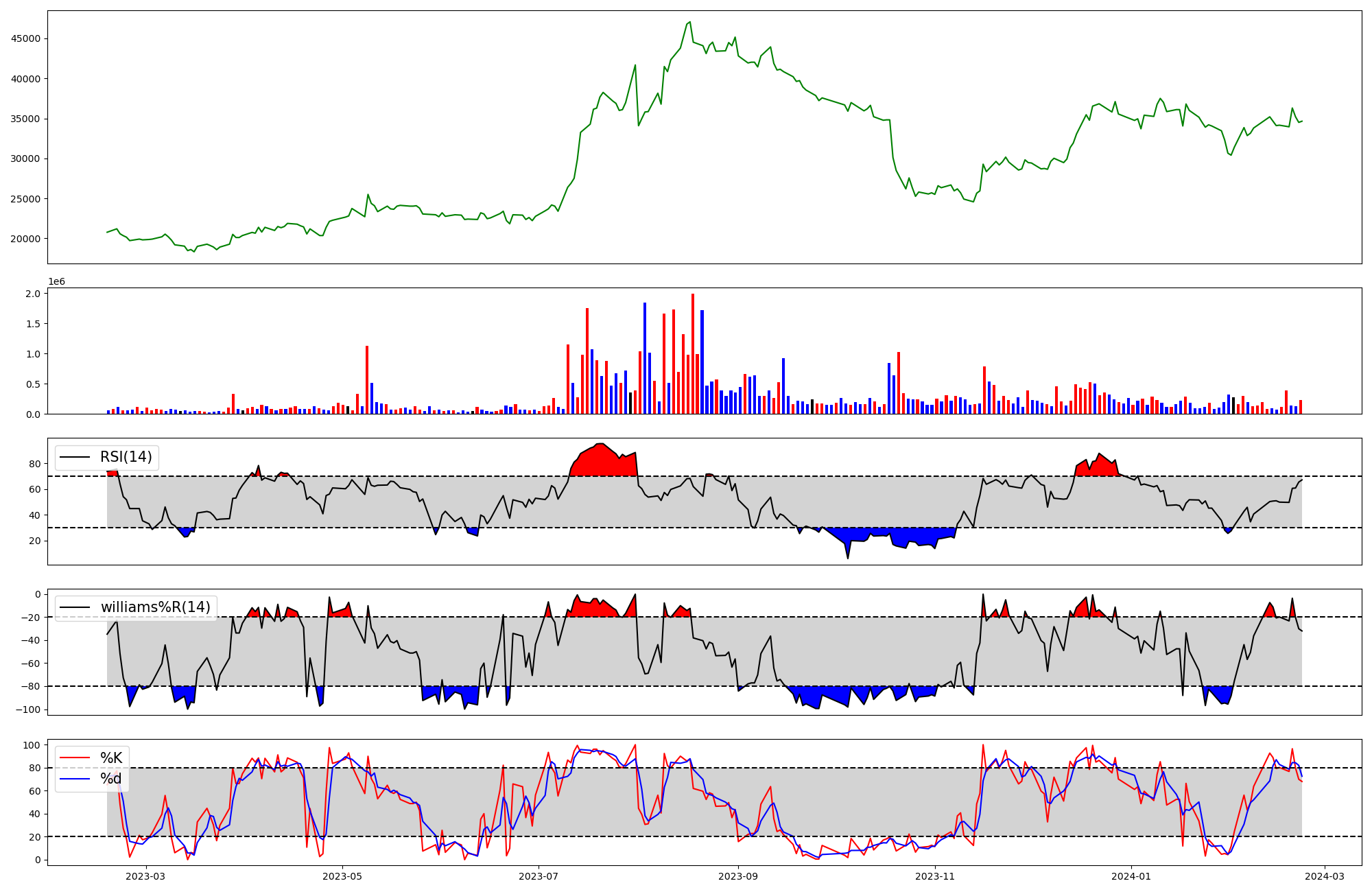Click the 2023-03 x-axis date label

pos(146,876)
